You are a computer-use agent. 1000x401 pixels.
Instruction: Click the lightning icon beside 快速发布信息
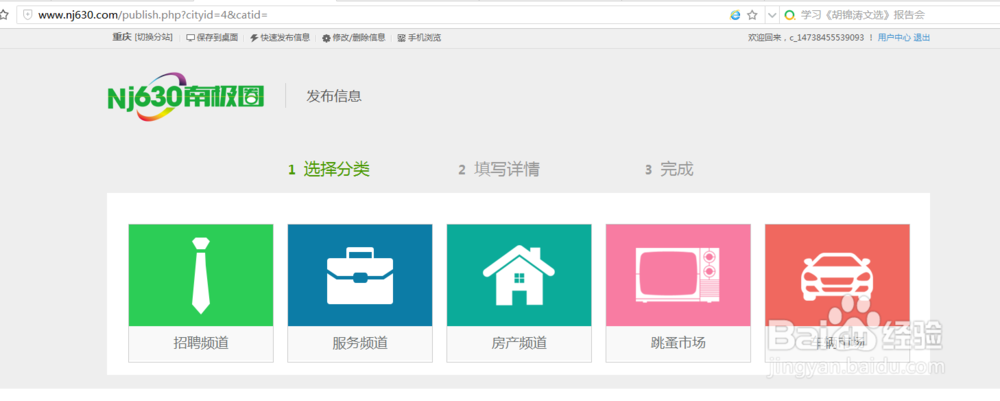pos(254,38)
